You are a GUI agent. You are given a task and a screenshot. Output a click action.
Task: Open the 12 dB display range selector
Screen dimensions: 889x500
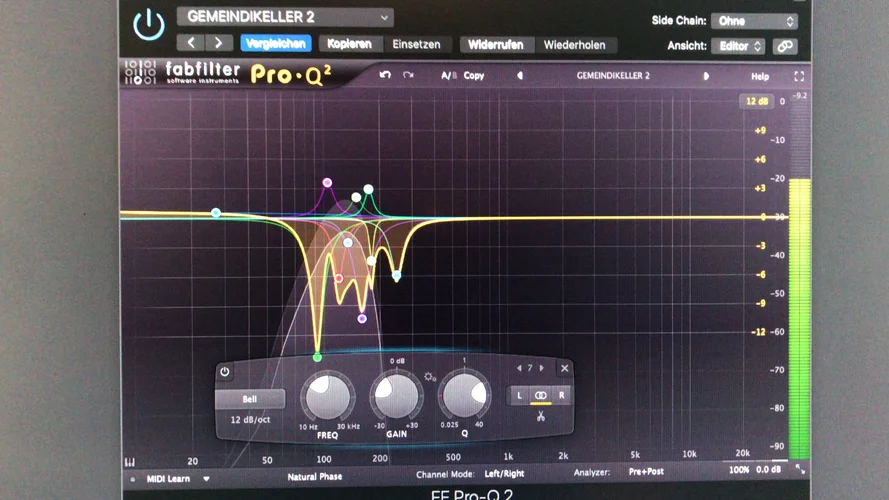point(757,101)
